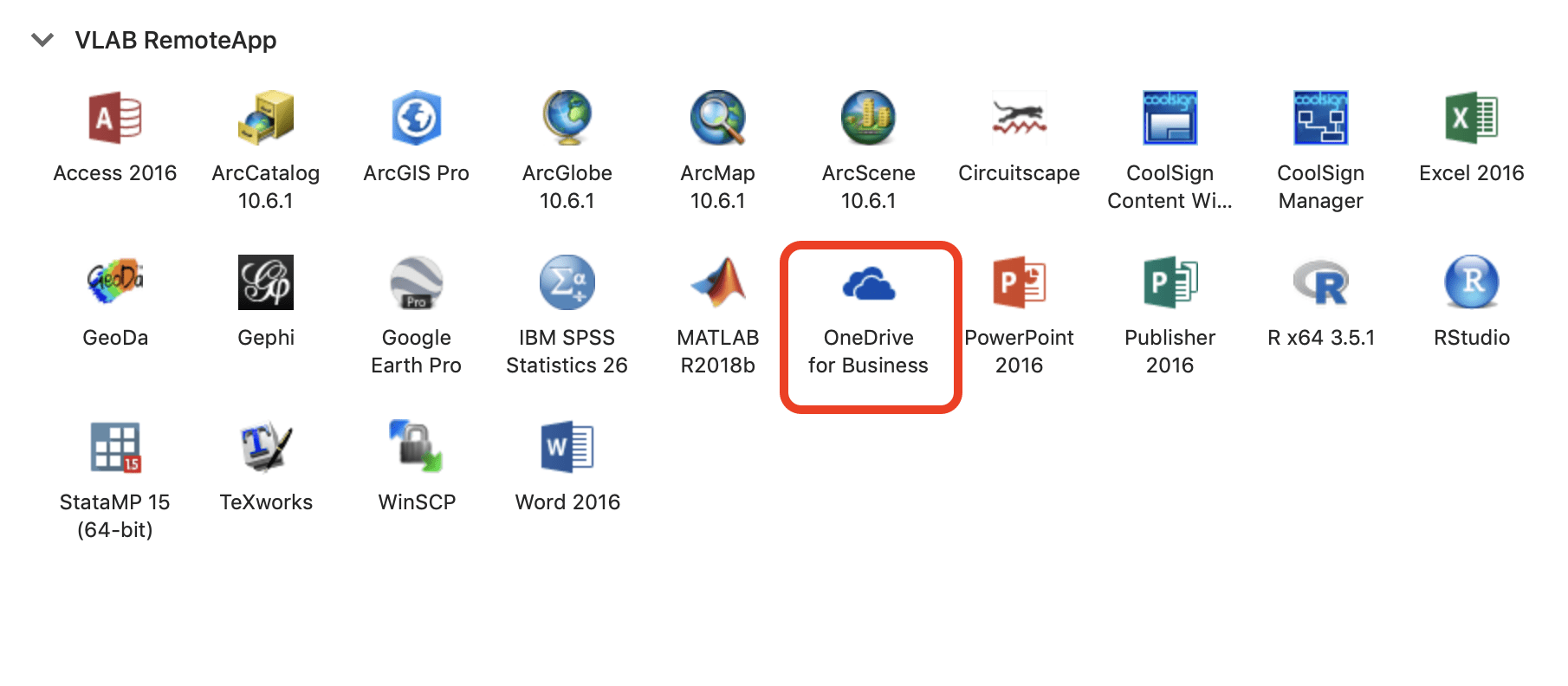Screen dimensions: 1568x686
Task: Open ArcMap 10.6.1 magnifier icon
Action: coord(718,118)
